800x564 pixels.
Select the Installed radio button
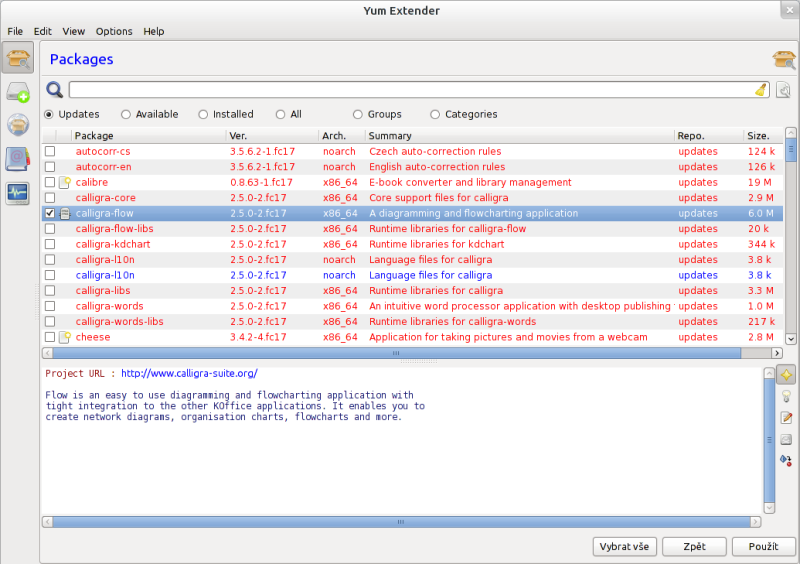coord(204,115)
